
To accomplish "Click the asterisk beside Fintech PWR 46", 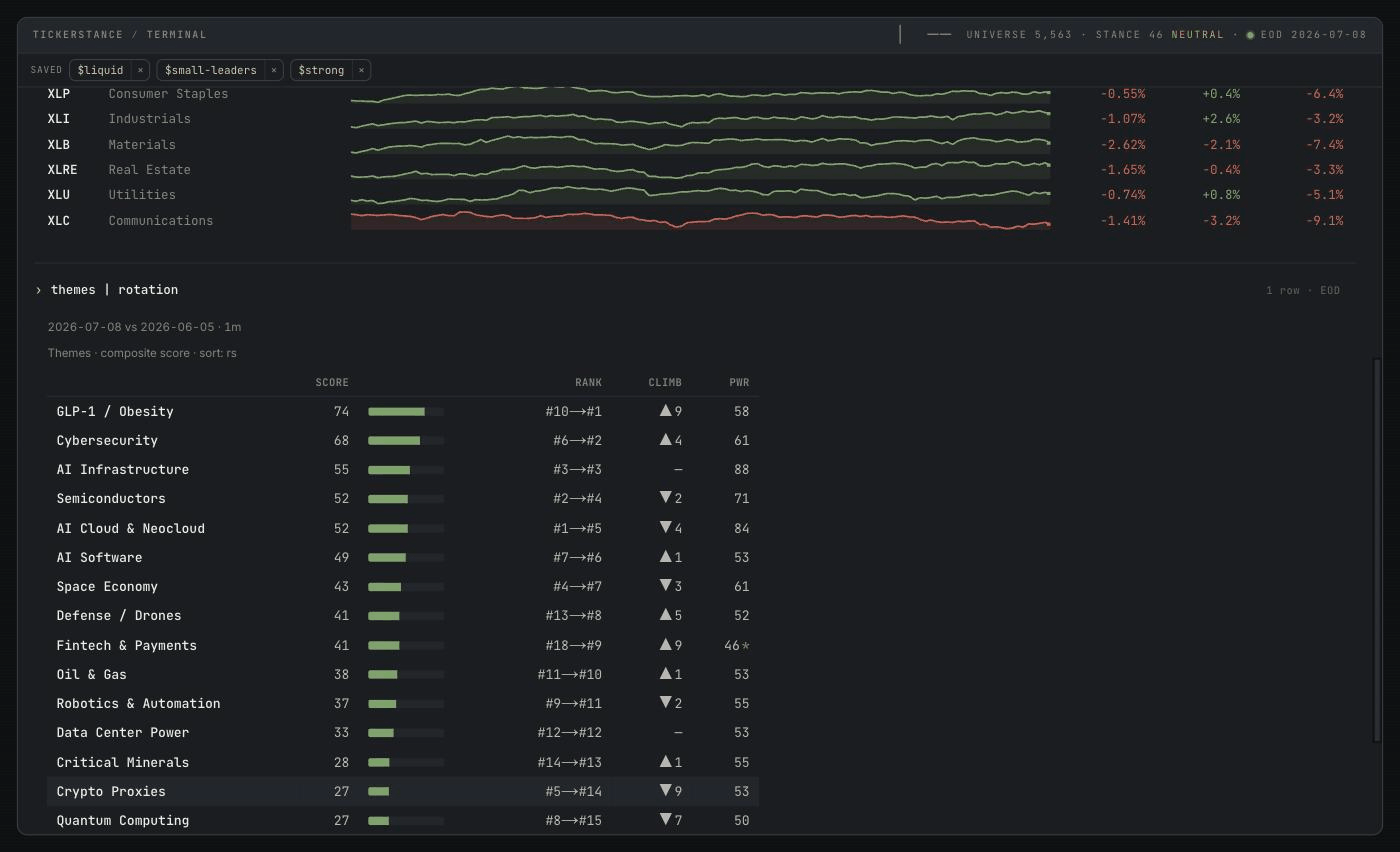I will [746, 646].
